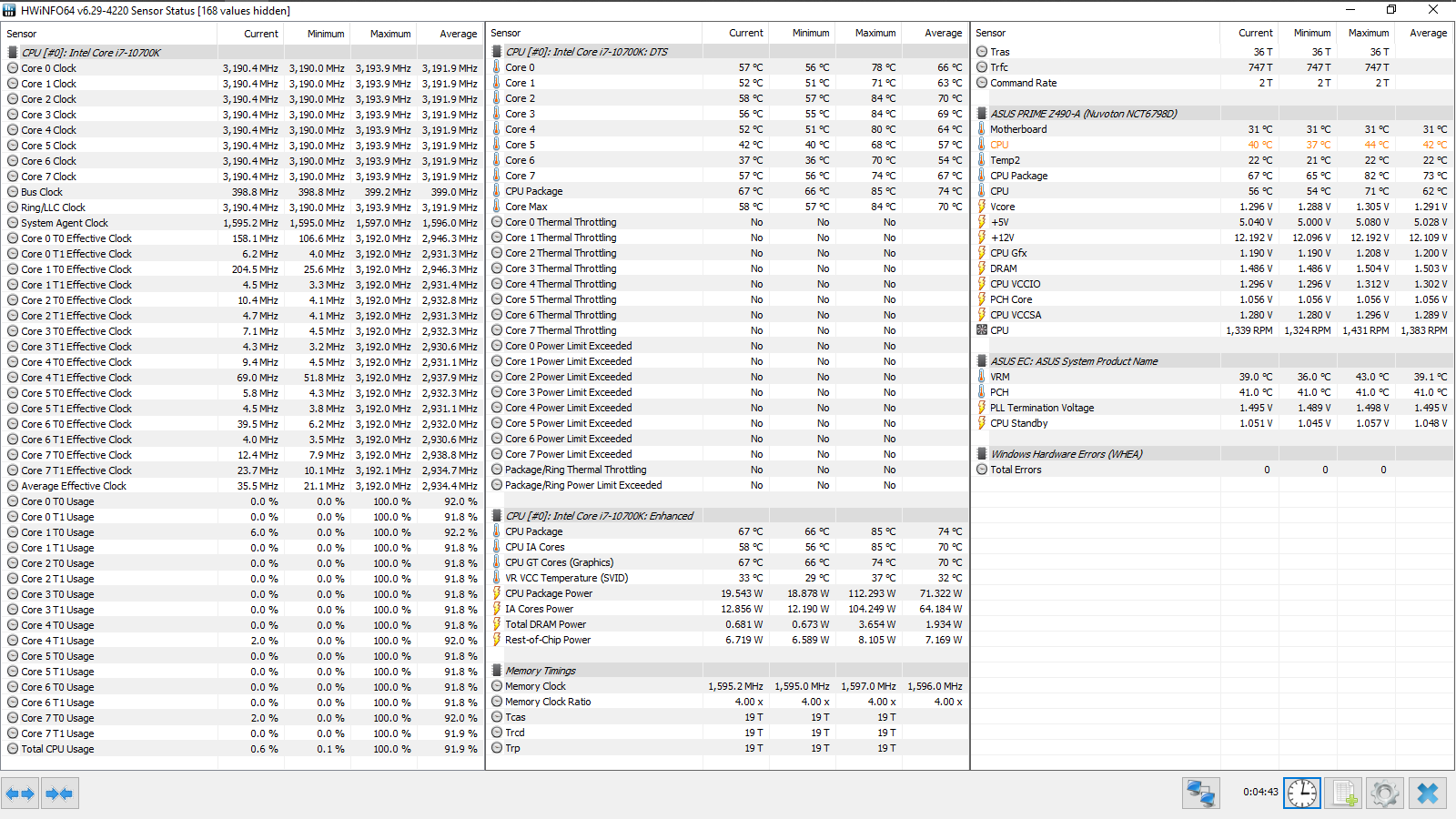Image resolution: width=1456 pixels, height=819 pixels.
Task: Select the CPU VCCIO voltage row
Action: [1212, 284]
